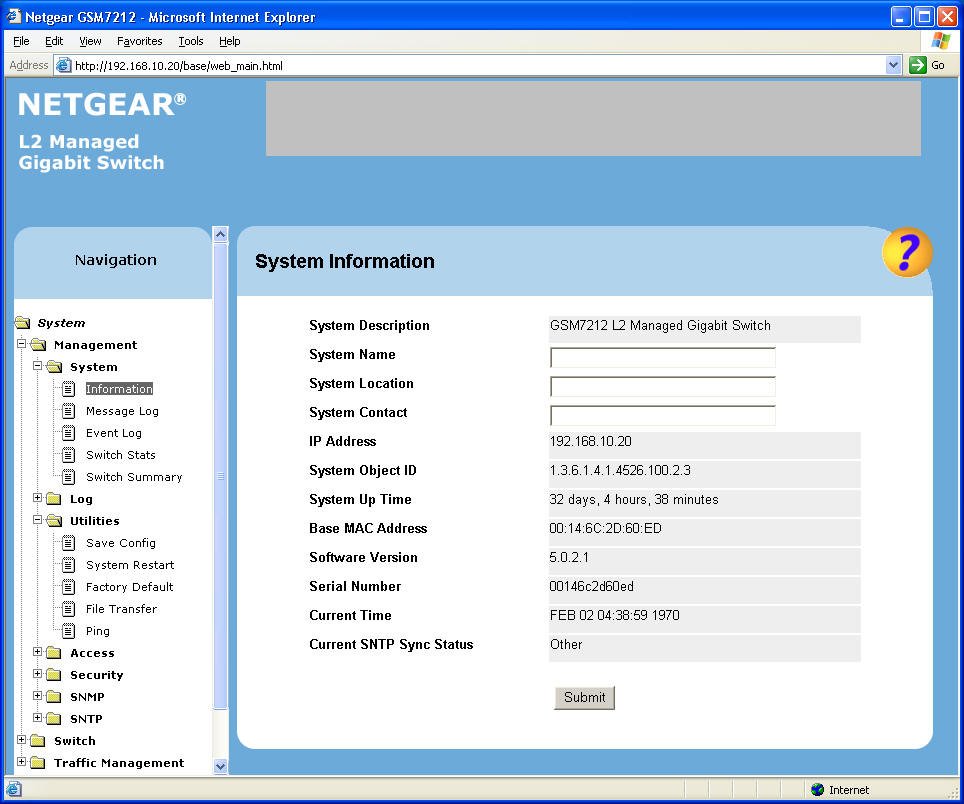
Task: Open the Save Config page link
Action: point(121,543)
